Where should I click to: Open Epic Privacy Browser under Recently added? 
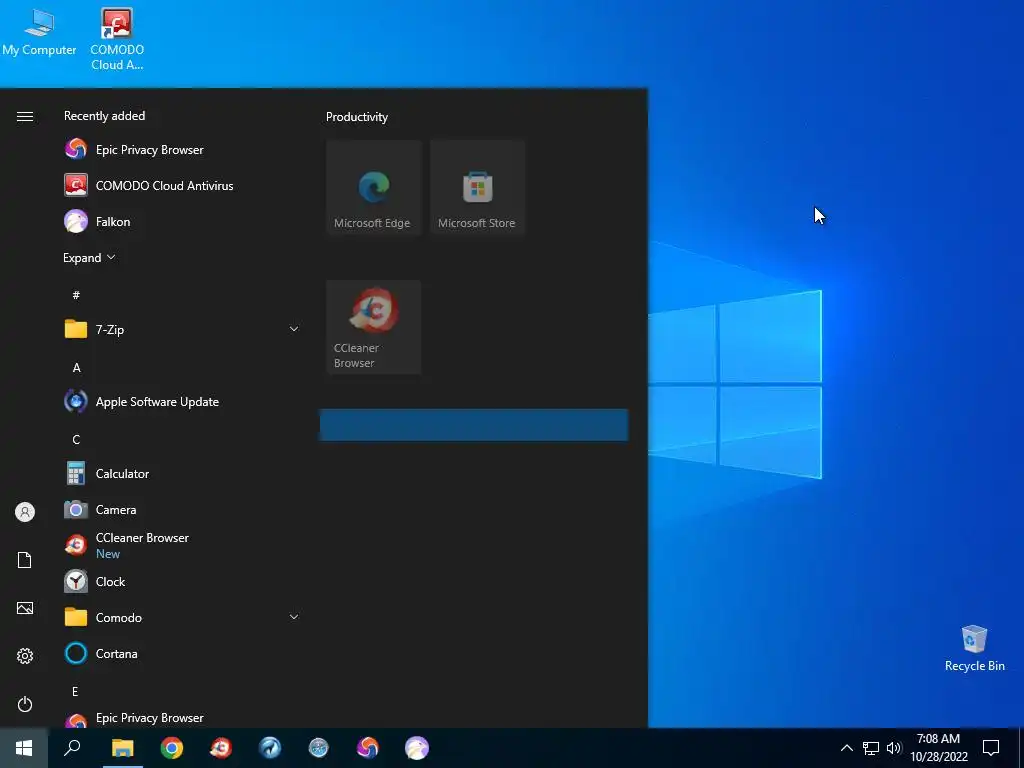182,150
